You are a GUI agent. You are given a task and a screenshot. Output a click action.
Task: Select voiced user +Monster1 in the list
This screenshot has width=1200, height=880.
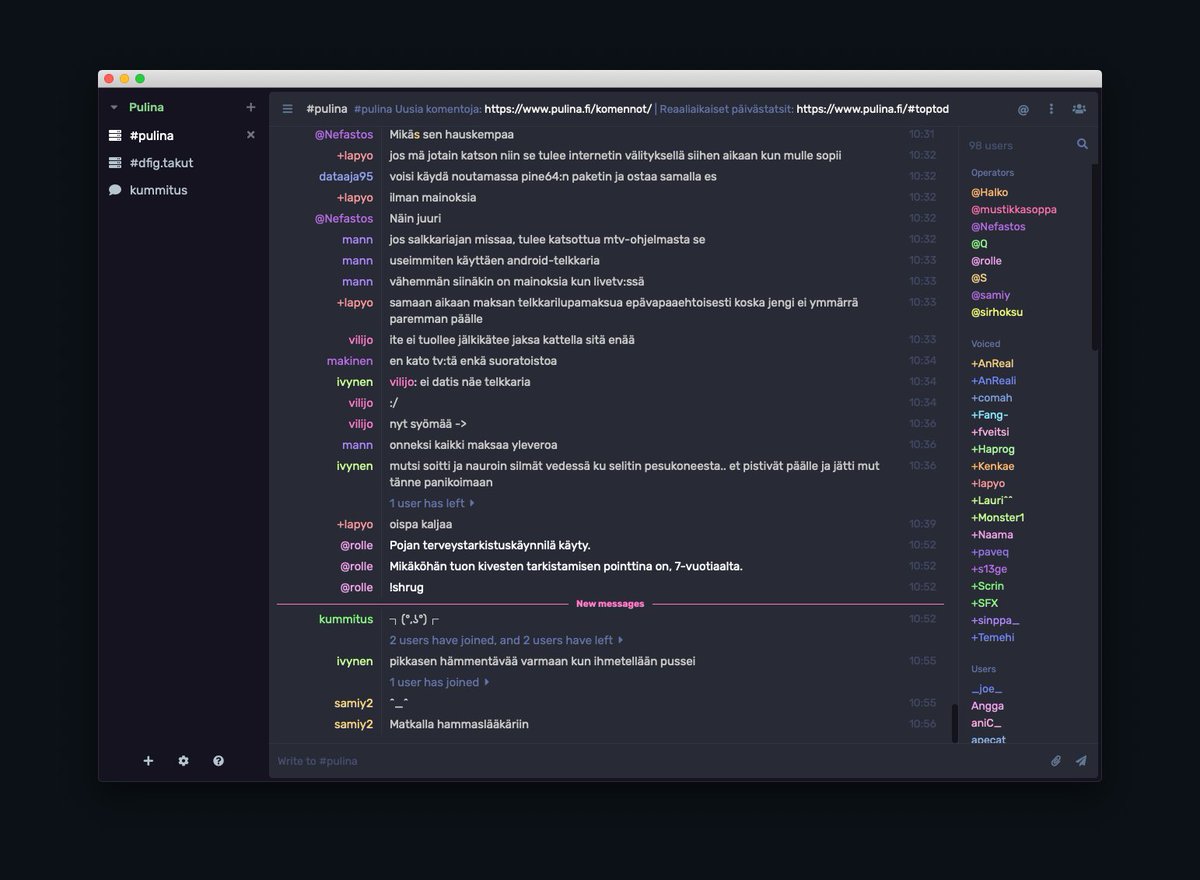pyautogui.click(x=997, y=518)
